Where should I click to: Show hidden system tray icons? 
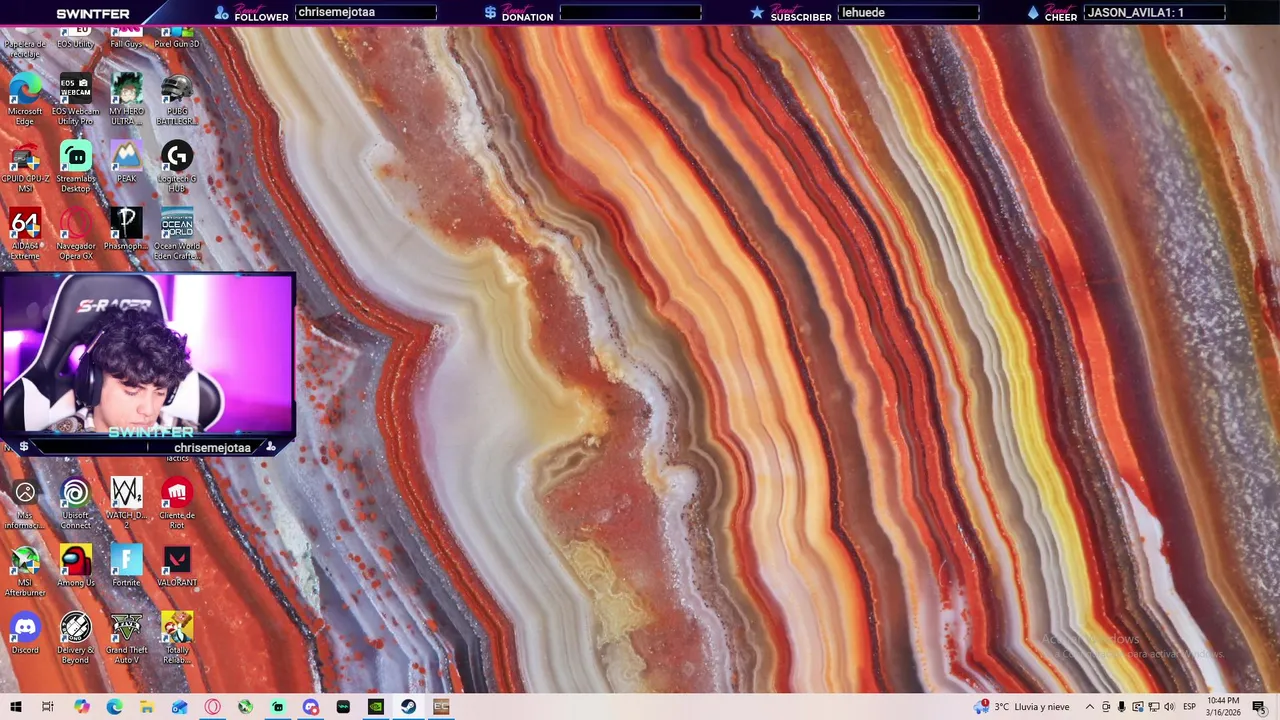pos(1090,707)
